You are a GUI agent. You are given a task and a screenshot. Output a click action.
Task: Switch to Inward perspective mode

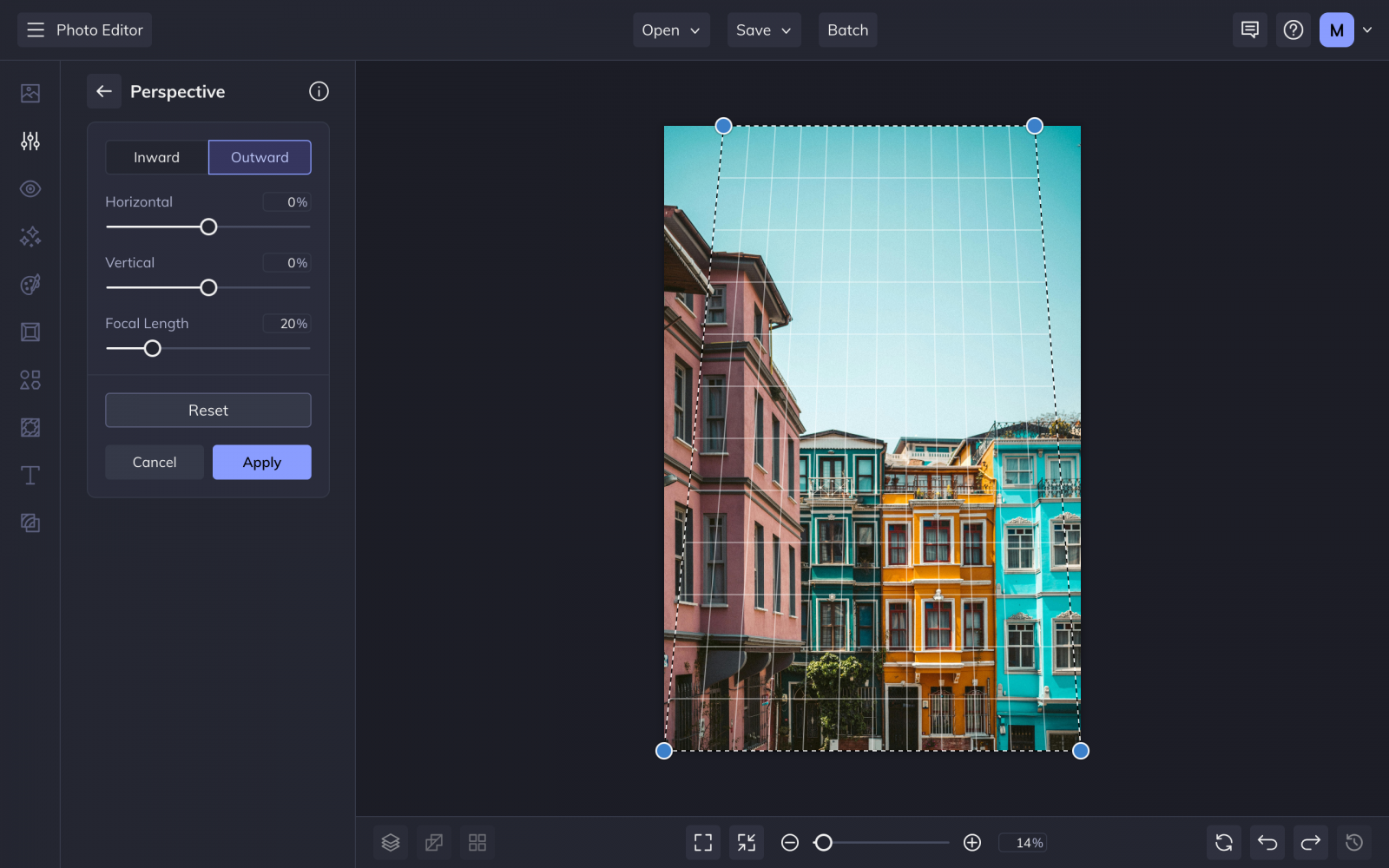tap(156, 157)
